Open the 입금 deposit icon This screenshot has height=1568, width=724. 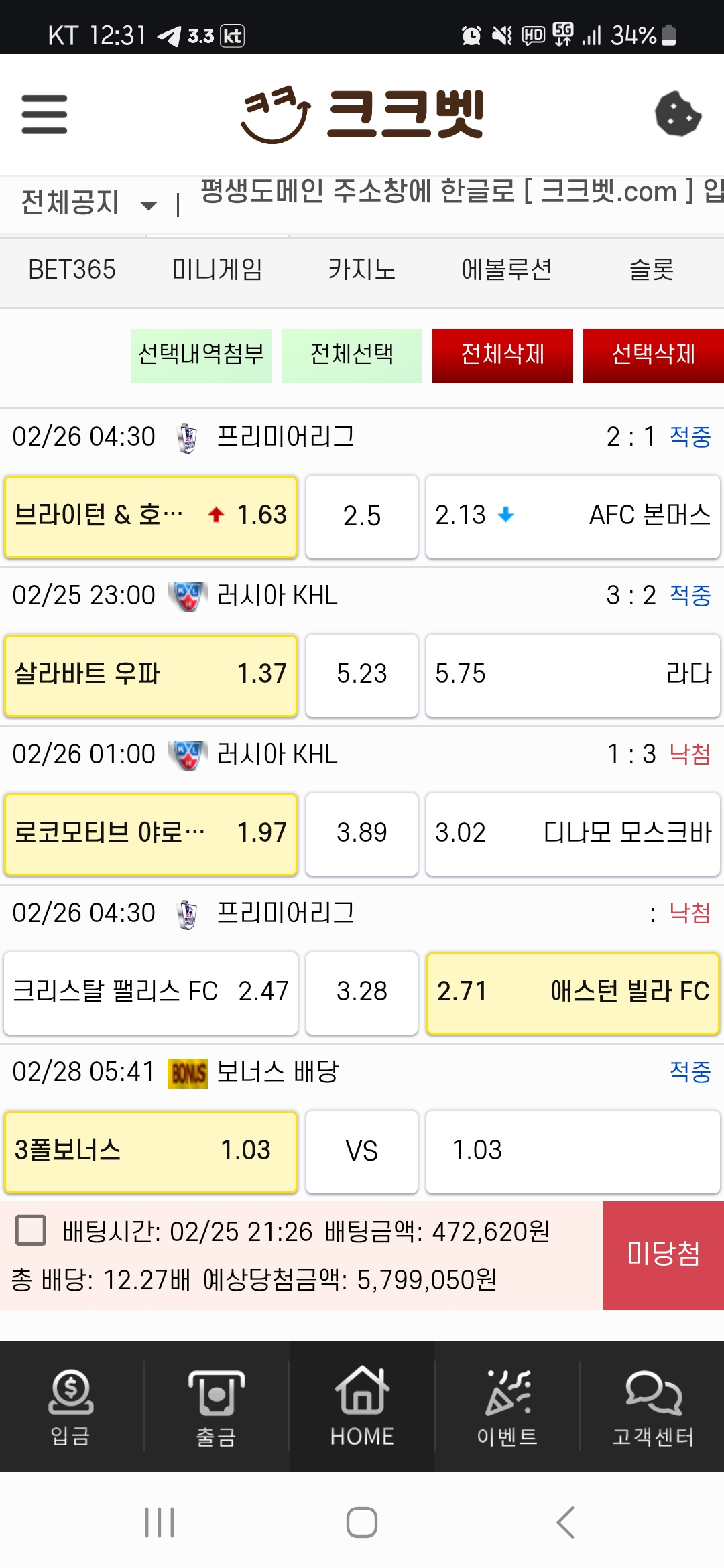(x=71, y=1407)
